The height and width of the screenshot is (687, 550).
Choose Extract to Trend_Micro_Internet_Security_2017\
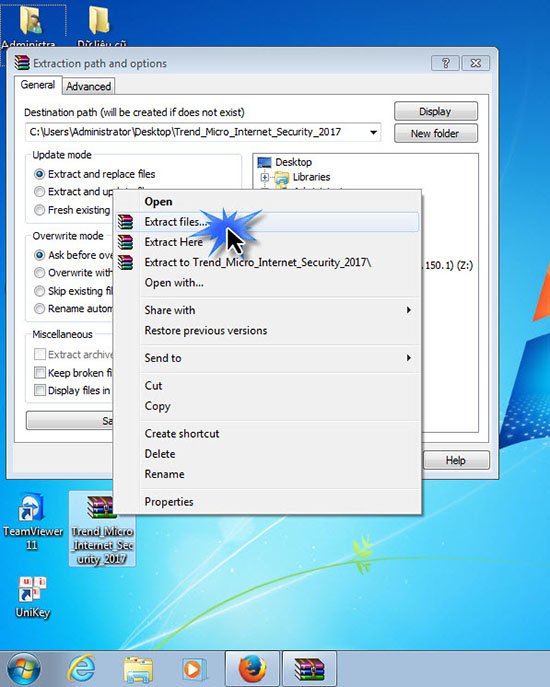(267, 262)
